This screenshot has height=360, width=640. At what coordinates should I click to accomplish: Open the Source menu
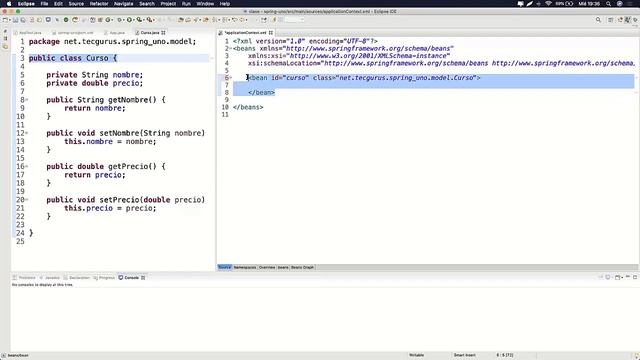[76, 4]
